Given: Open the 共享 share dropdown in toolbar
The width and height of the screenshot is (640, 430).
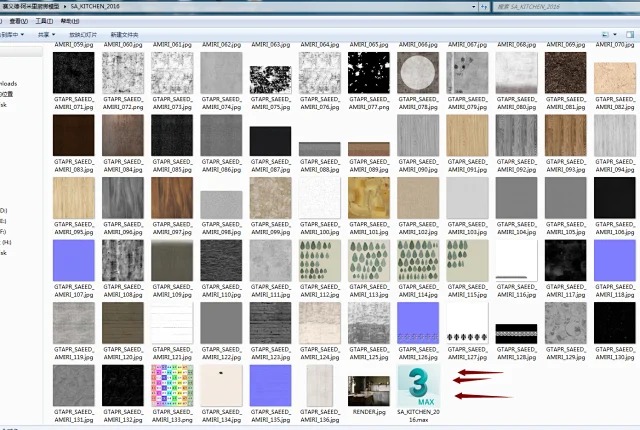Looking at the screenshot, I should (45, 34).
